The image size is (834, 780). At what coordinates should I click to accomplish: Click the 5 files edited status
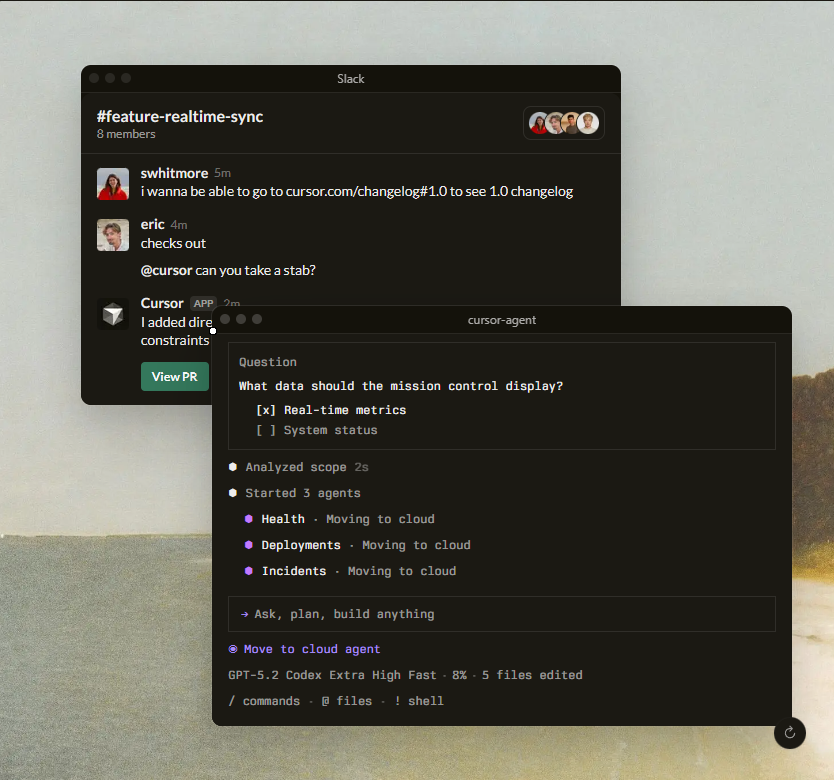tap(532, 675)
